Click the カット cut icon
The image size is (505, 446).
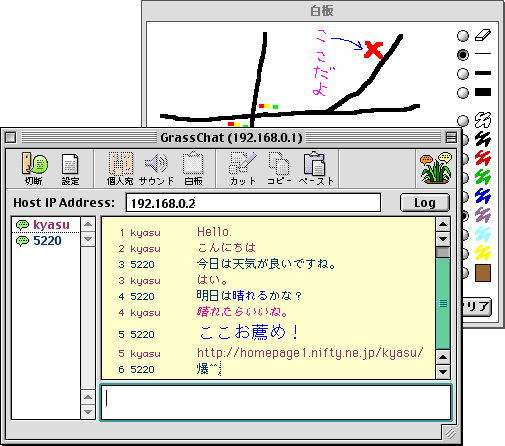tap(243, 168)
